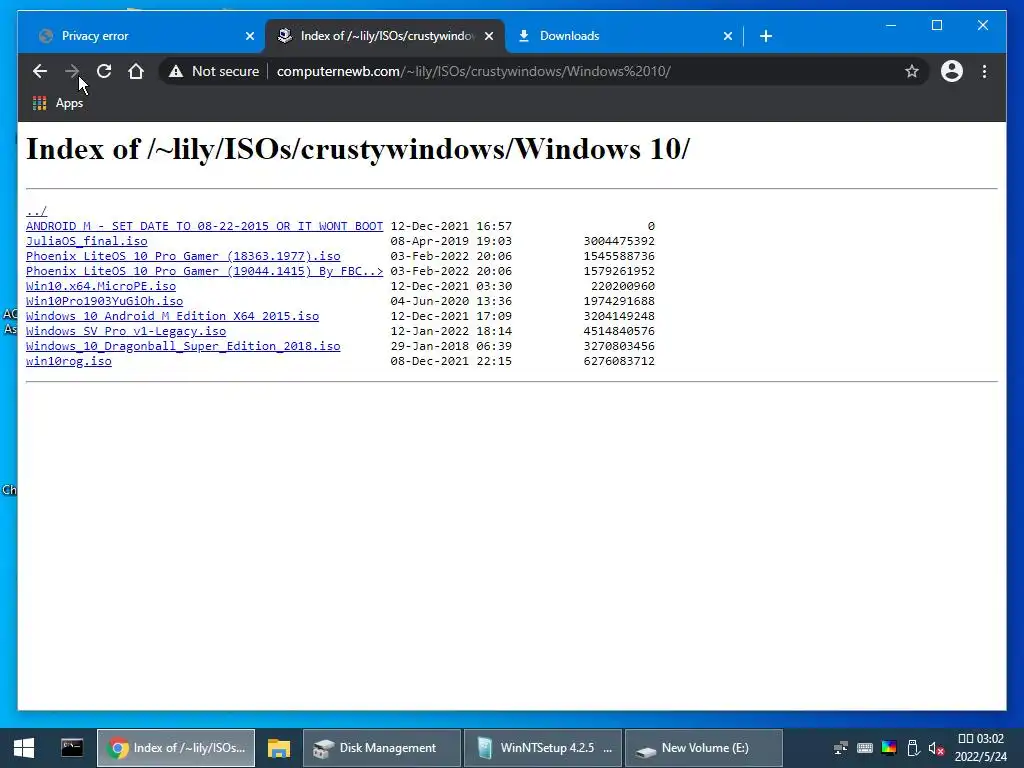The width and height of the screenshot is (1024, 768).
Task: Open the ANDROID M SET DATE link
Action: [204, 226]
